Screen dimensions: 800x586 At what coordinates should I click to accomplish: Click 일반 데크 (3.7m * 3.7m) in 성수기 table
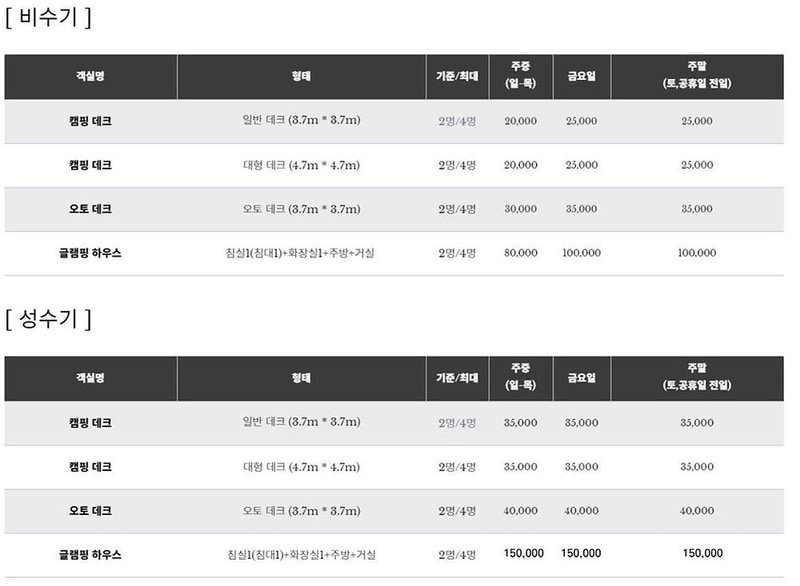[x=301, y=422]
